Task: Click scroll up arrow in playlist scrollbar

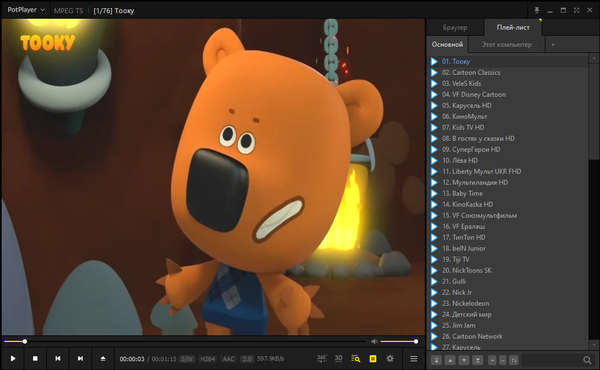Action: tap(594, 59)
